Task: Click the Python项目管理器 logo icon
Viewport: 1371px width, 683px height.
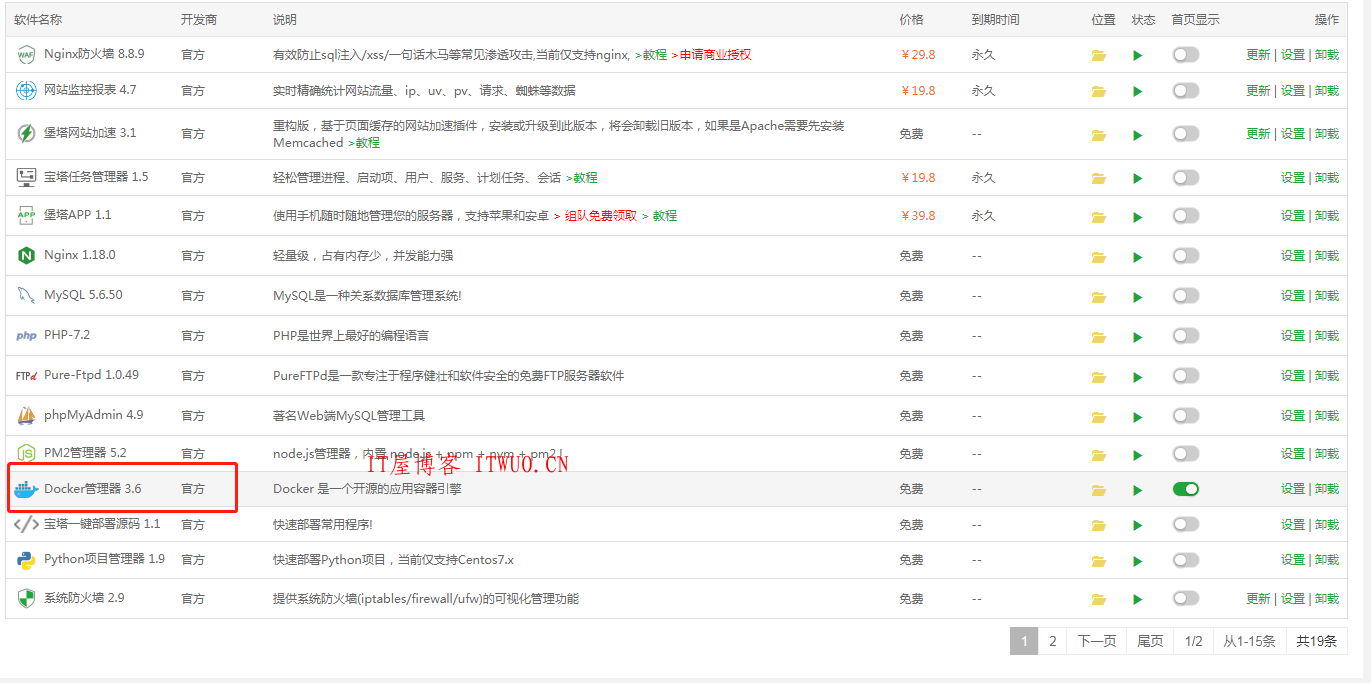Action: (x=26, y=560)
